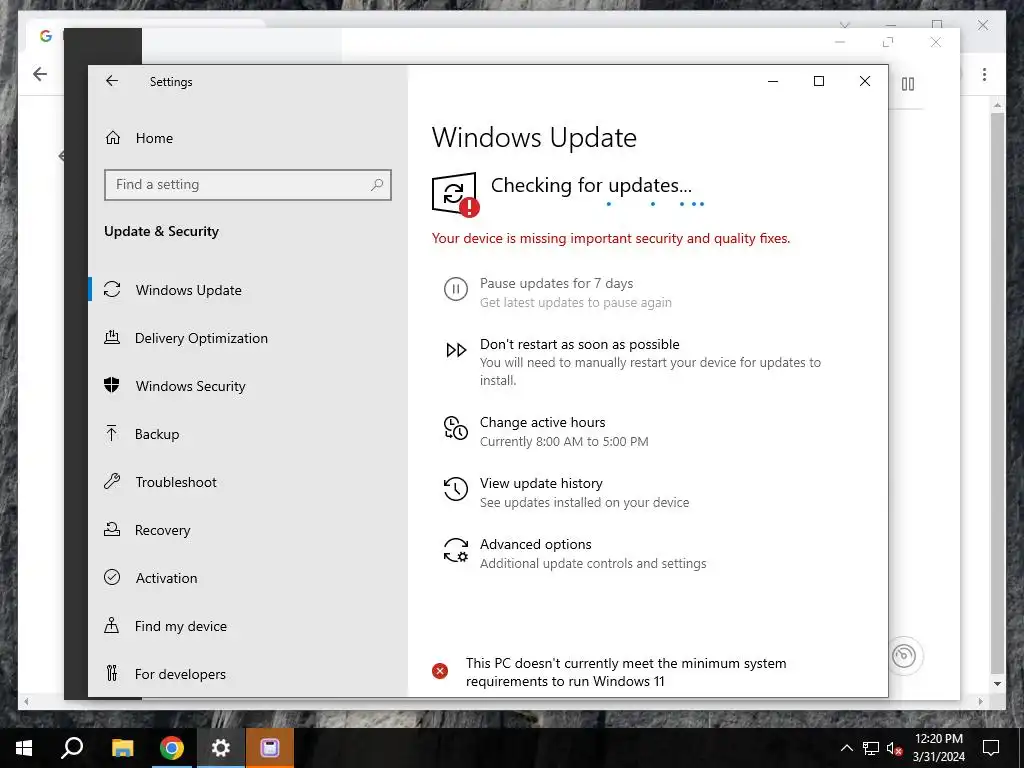This screenshot has height=768, width=1024.
Task: Open Change active hours
Action: click(543, 423)
